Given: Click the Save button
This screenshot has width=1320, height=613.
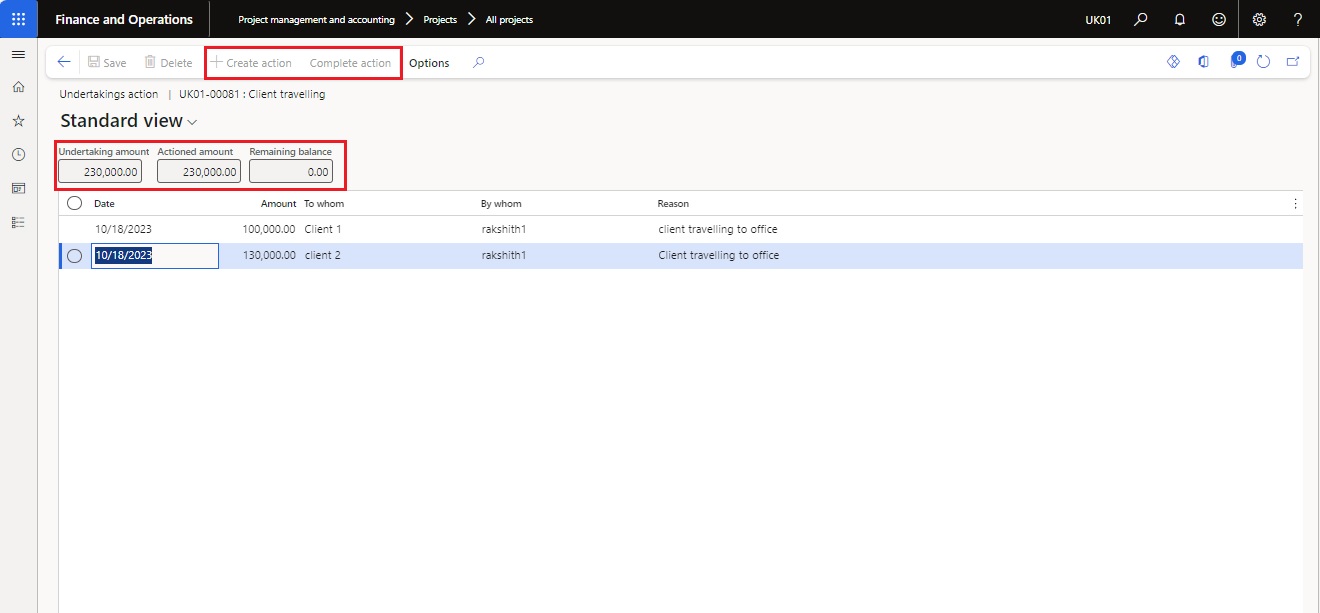Looking at the screenshot, I should click(106, 62).
